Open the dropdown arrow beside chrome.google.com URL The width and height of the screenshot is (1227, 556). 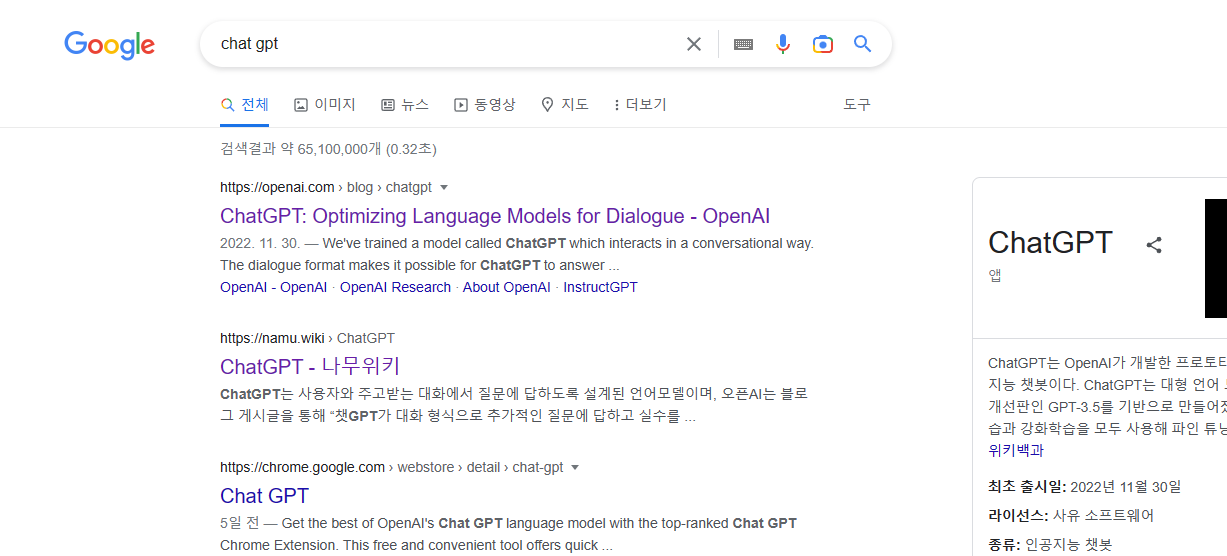pyautogui.click(x=575, y=467)
